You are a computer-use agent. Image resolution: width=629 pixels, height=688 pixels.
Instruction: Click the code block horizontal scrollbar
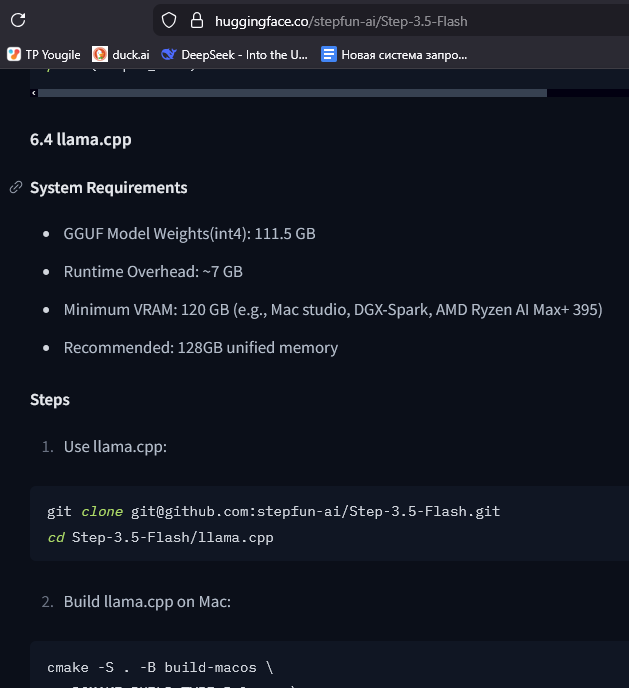290,93
